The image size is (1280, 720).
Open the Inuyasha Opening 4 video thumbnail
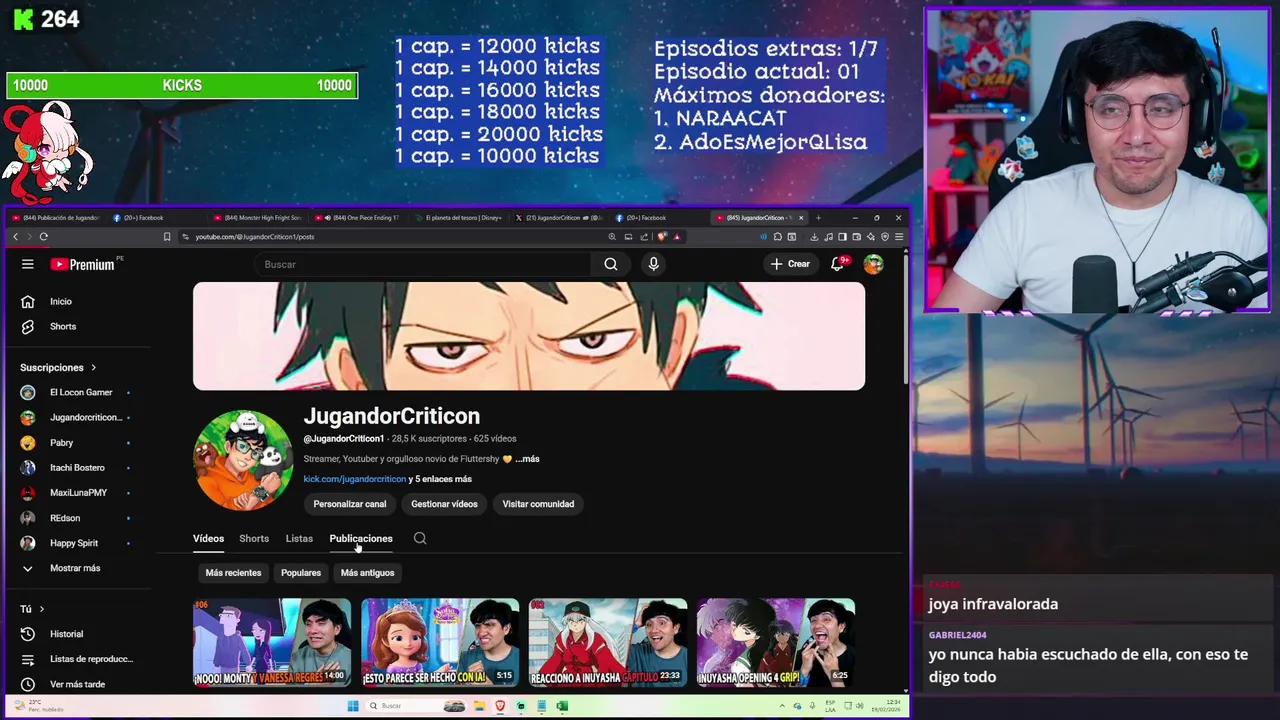pos(776,643)
